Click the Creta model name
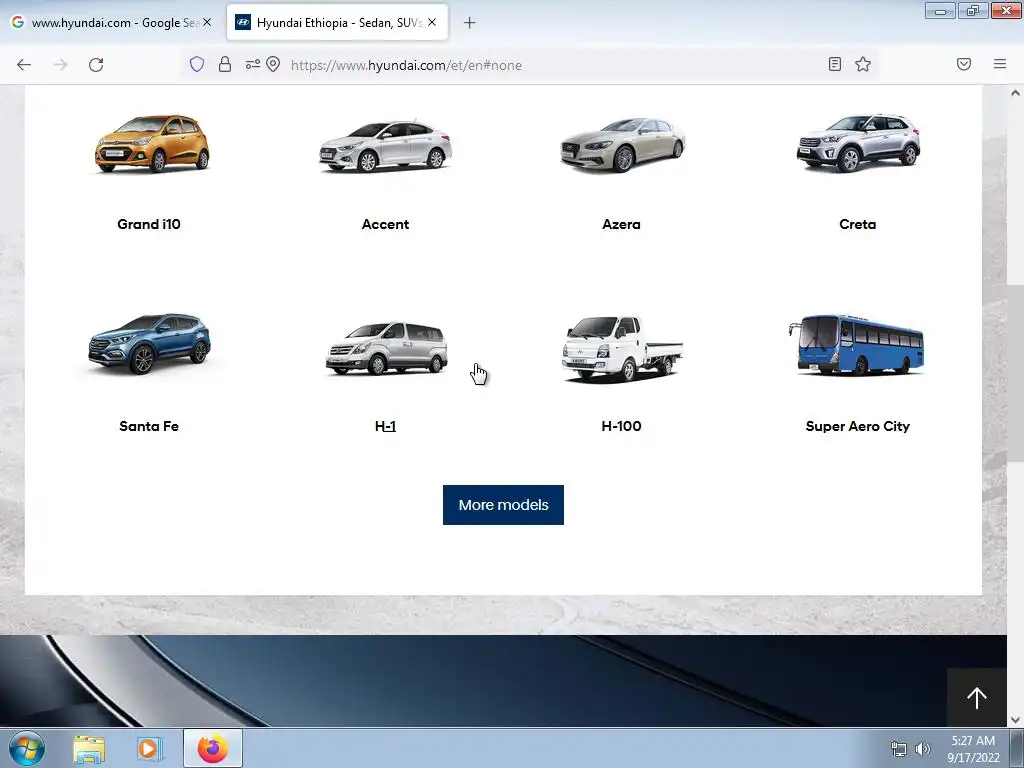Viewport: 1024px width, 768px height. (x=857, y=224)
